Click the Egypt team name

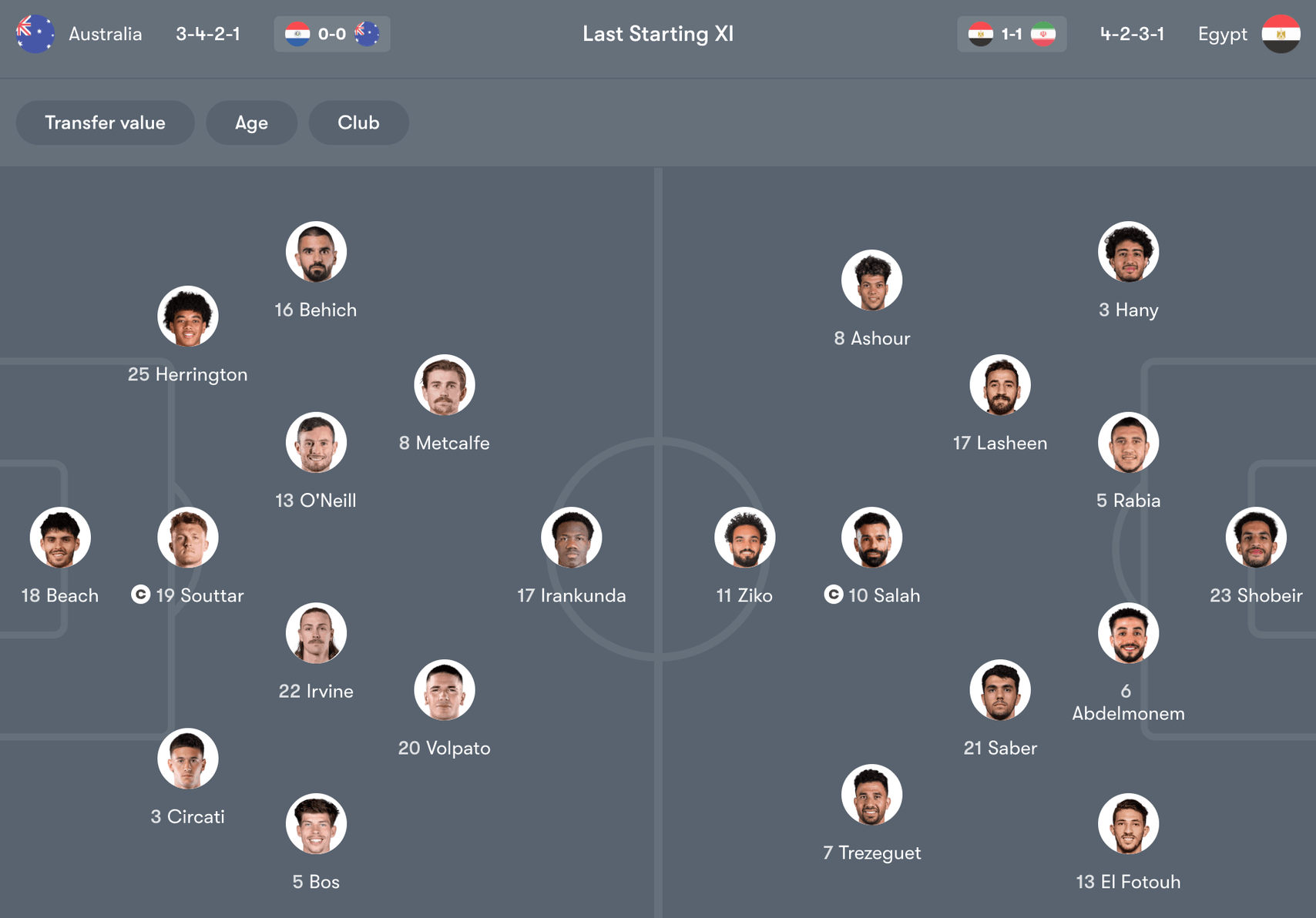[1222, 35]
